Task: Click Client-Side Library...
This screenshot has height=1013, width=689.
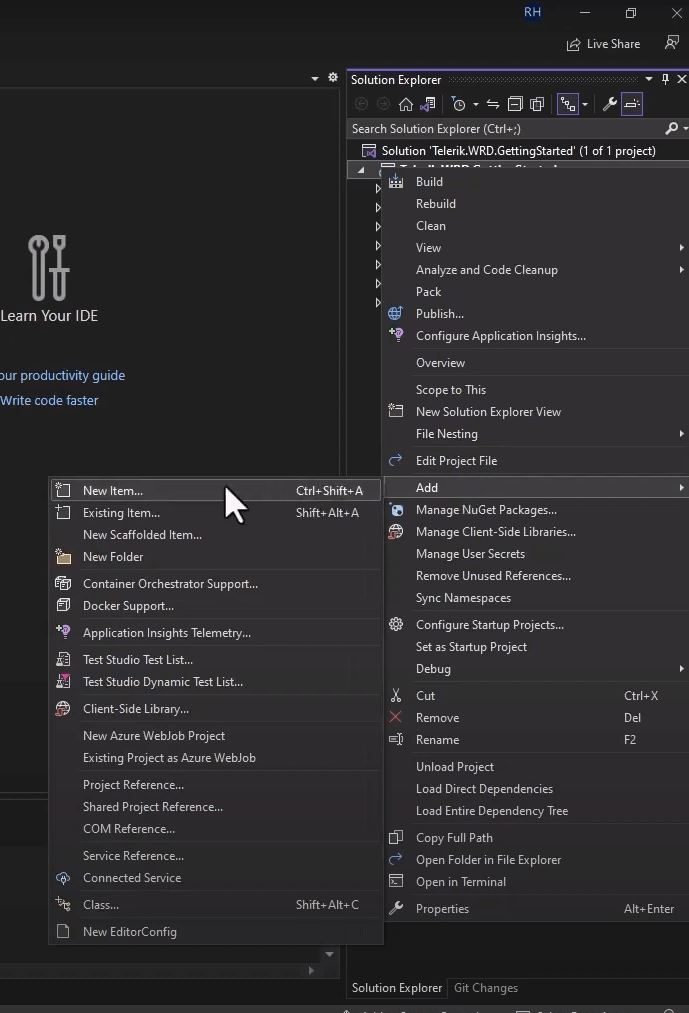Action: point(216,709)
